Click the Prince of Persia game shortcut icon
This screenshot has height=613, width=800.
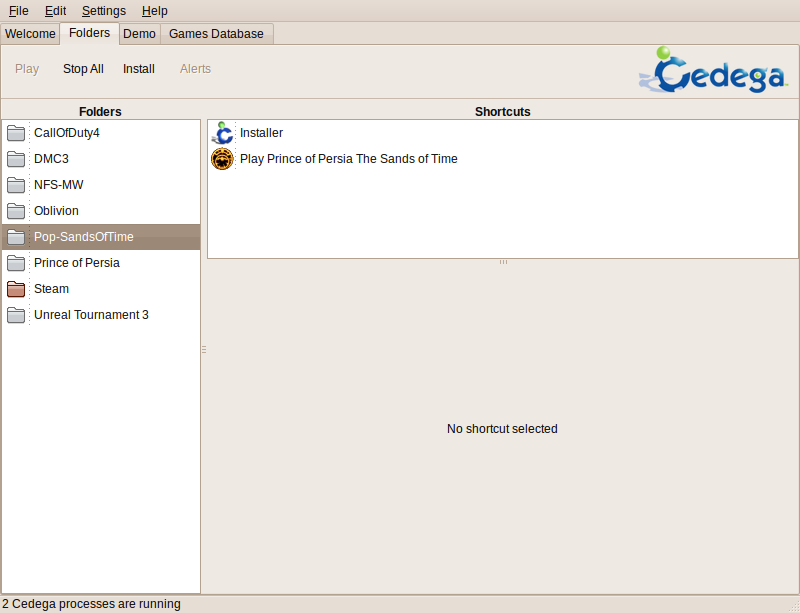click(x=222, y=159)
